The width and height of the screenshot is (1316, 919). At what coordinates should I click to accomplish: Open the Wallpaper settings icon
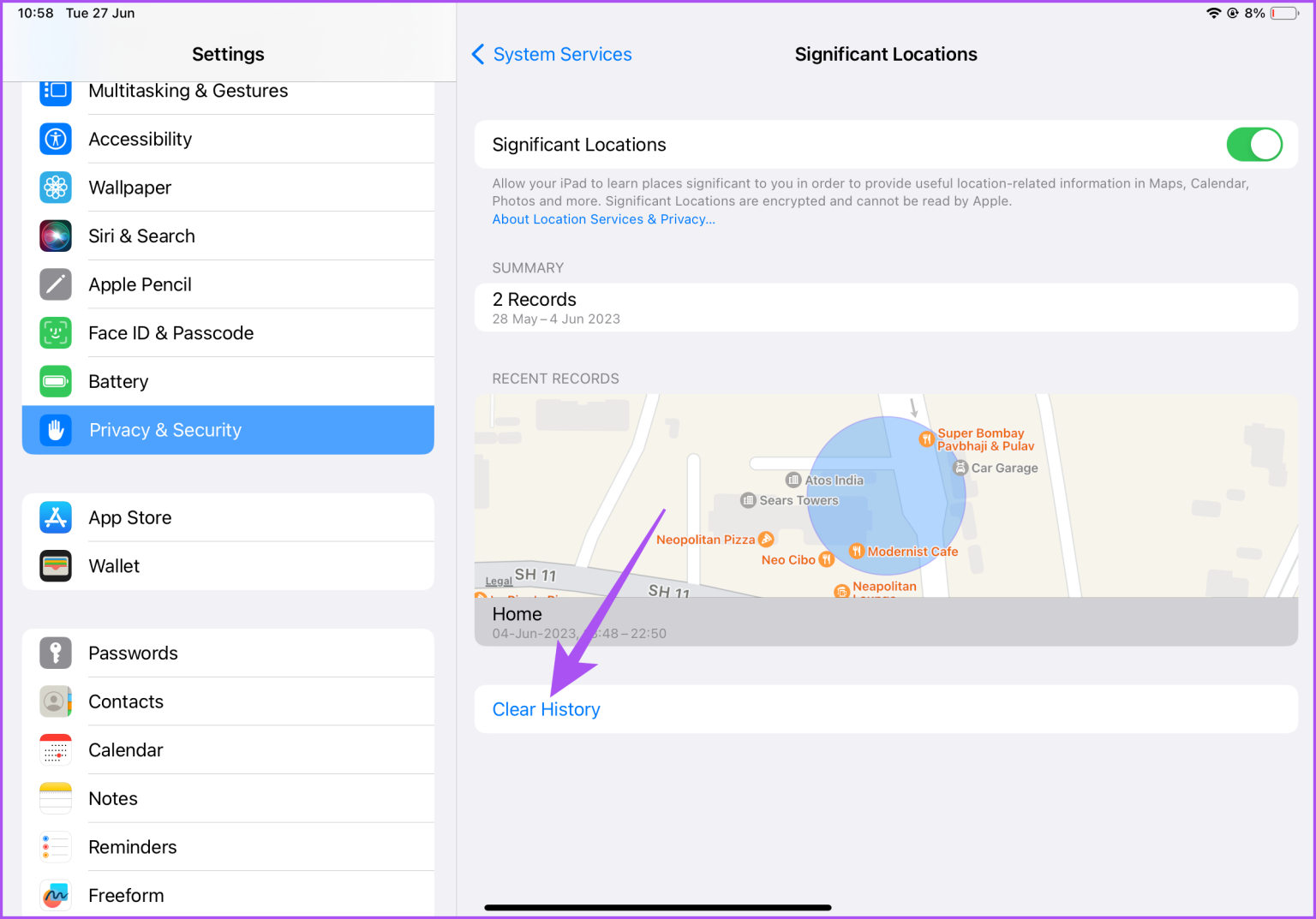click(55, 188)
